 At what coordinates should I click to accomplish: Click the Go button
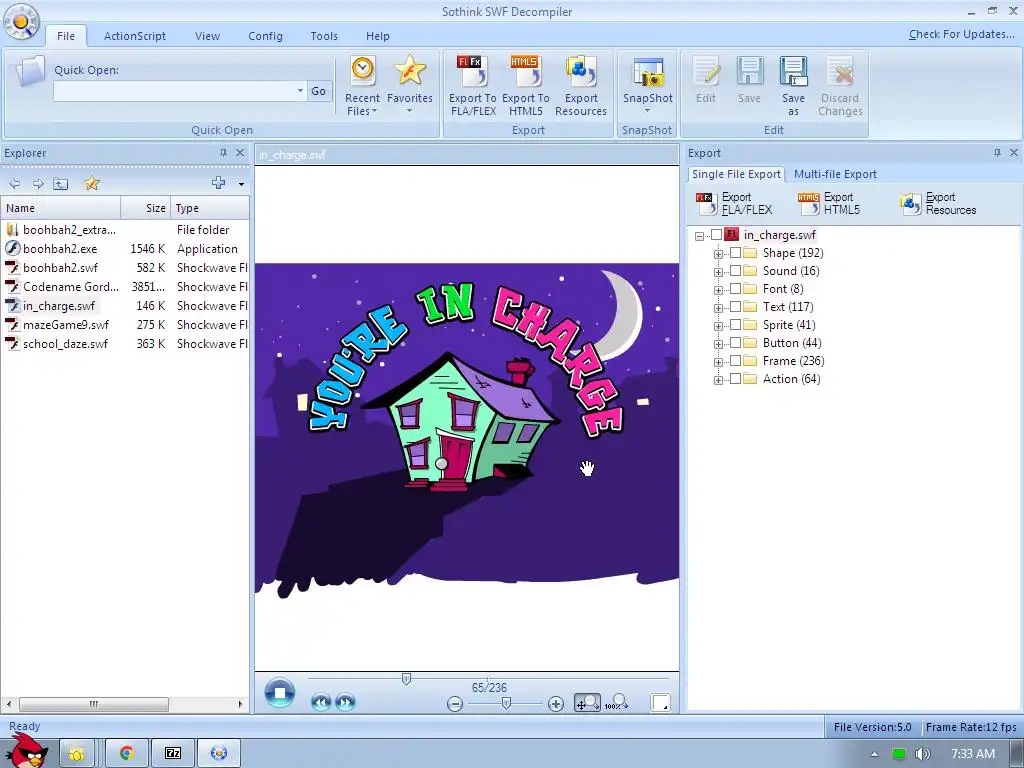click(319, 91)
